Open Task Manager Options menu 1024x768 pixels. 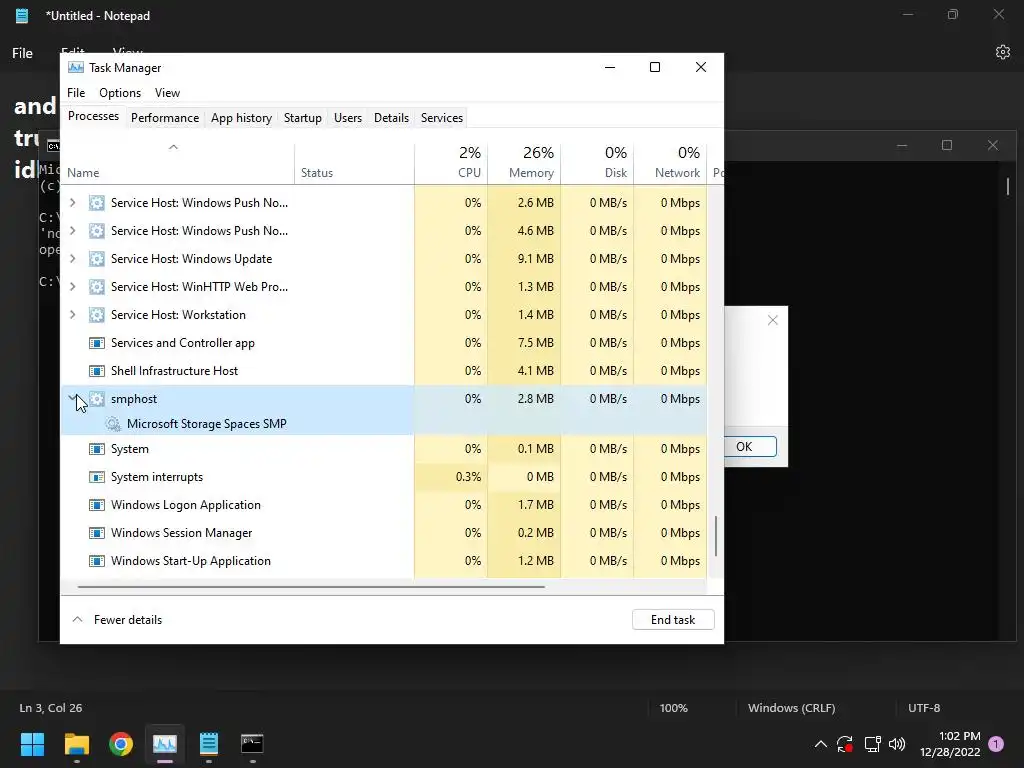120,93
